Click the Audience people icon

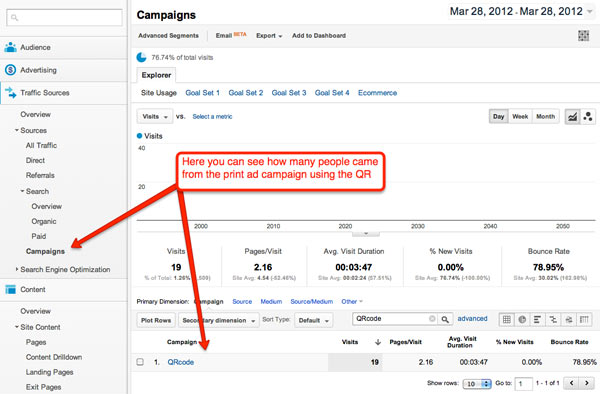coord(10,47)
